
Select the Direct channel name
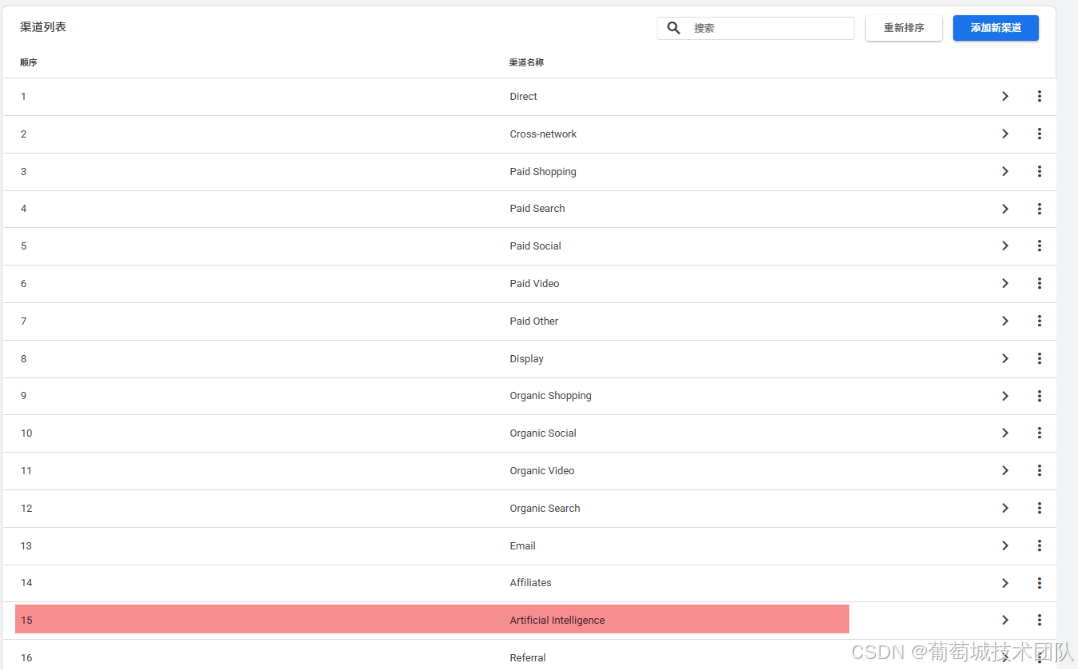pyautogui.click(x=523, y=96)
